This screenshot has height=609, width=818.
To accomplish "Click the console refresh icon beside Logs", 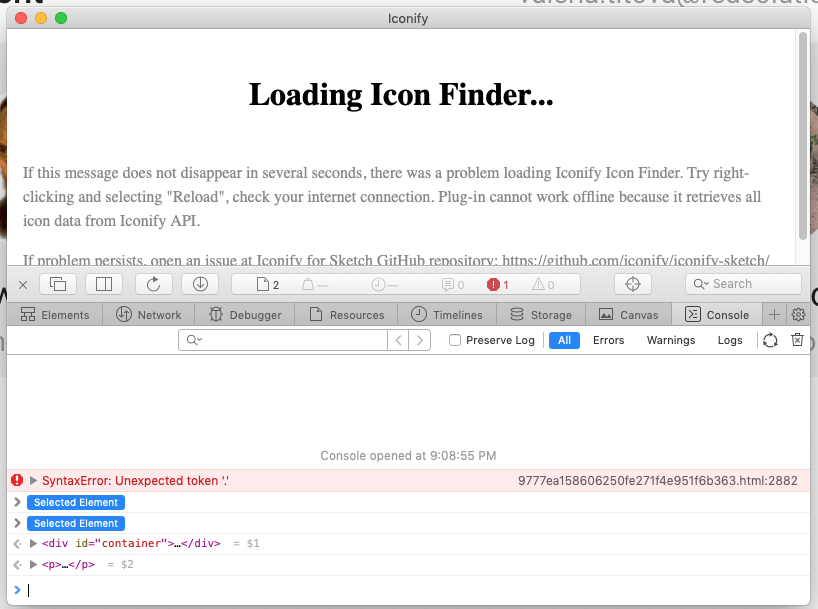I will pos(768,340).
